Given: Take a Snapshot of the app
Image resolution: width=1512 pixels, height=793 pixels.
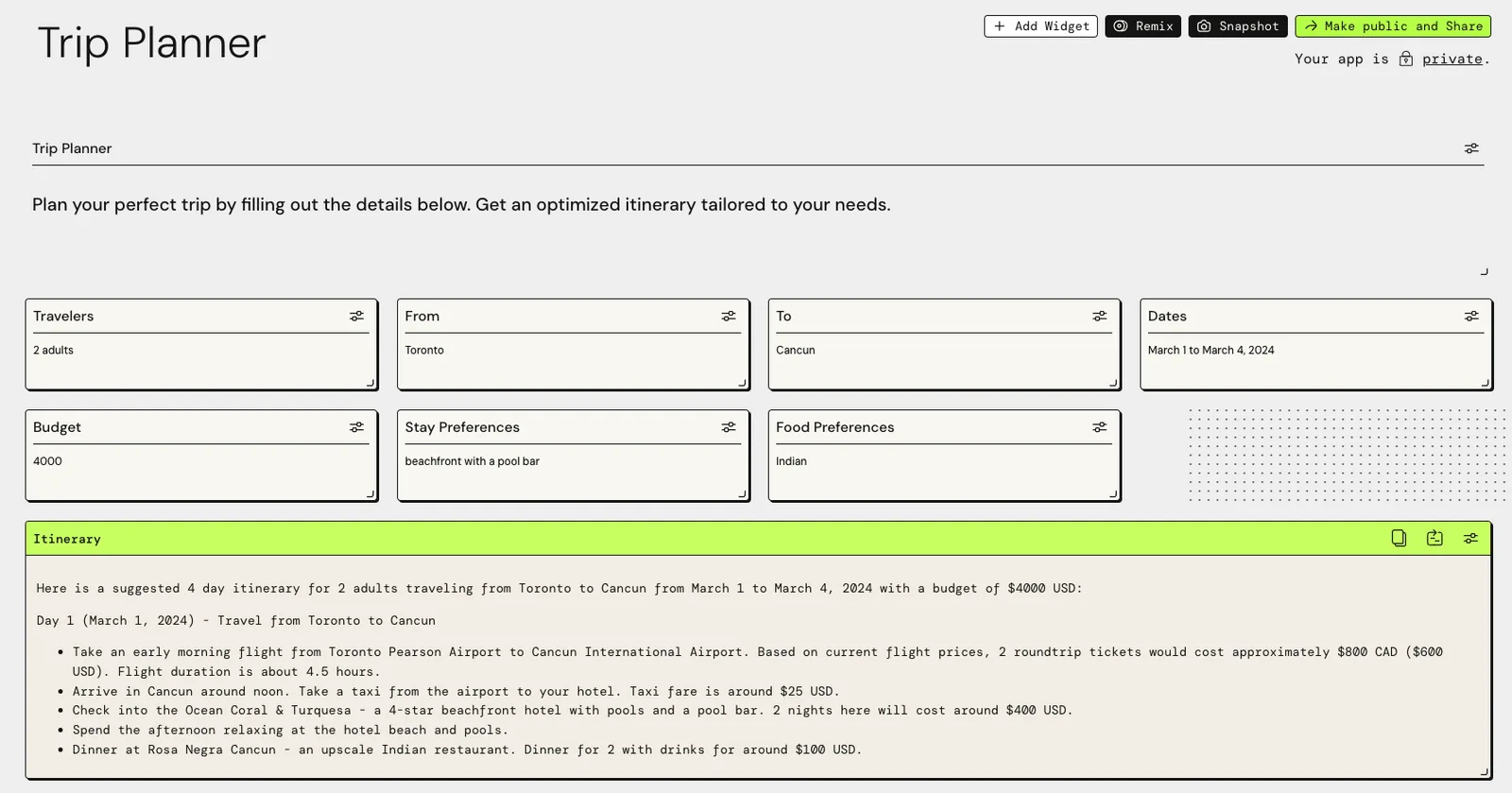Looking at the screenshot, I should 1238,26.
